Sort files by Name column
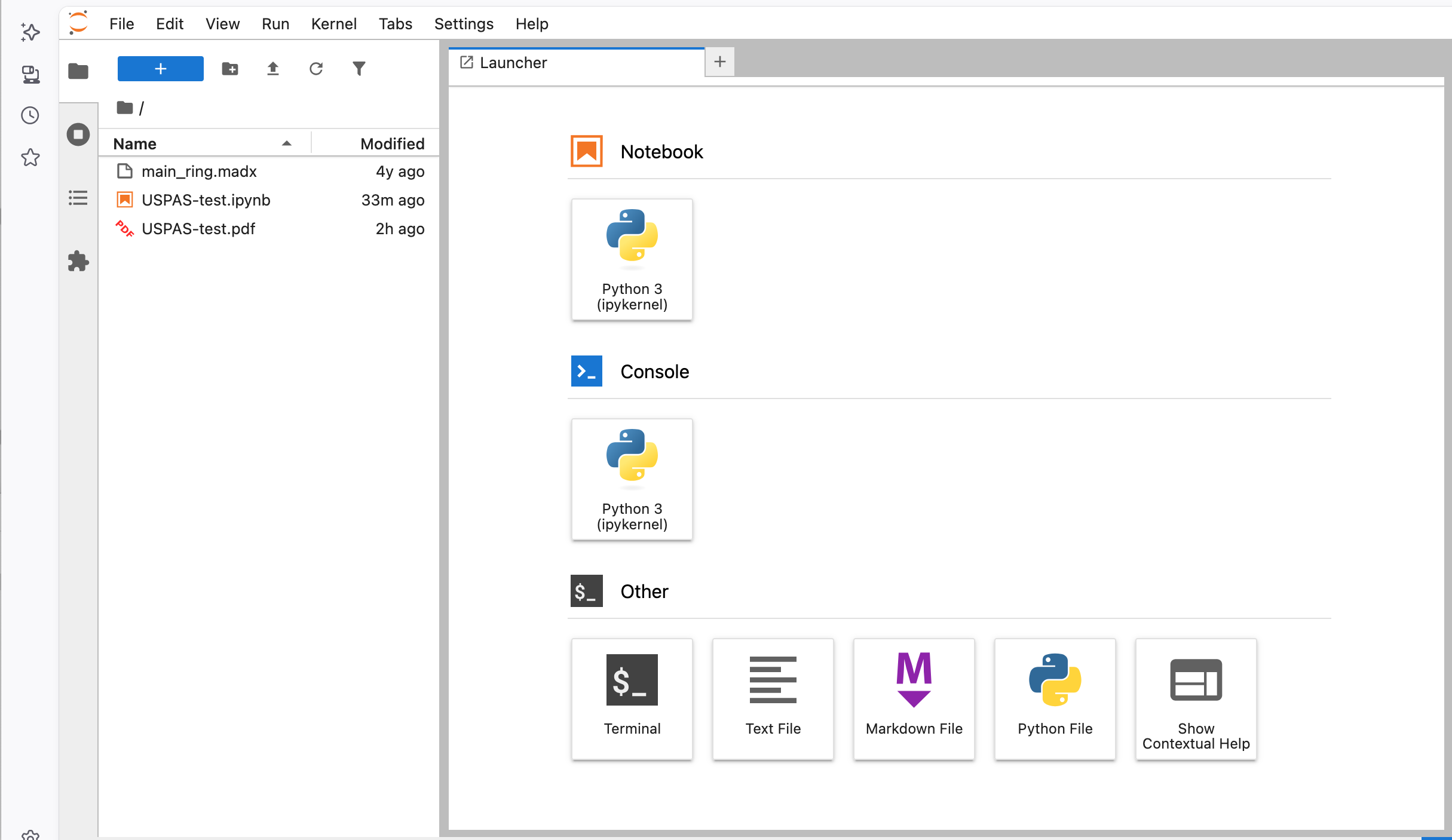 point(203,144)
